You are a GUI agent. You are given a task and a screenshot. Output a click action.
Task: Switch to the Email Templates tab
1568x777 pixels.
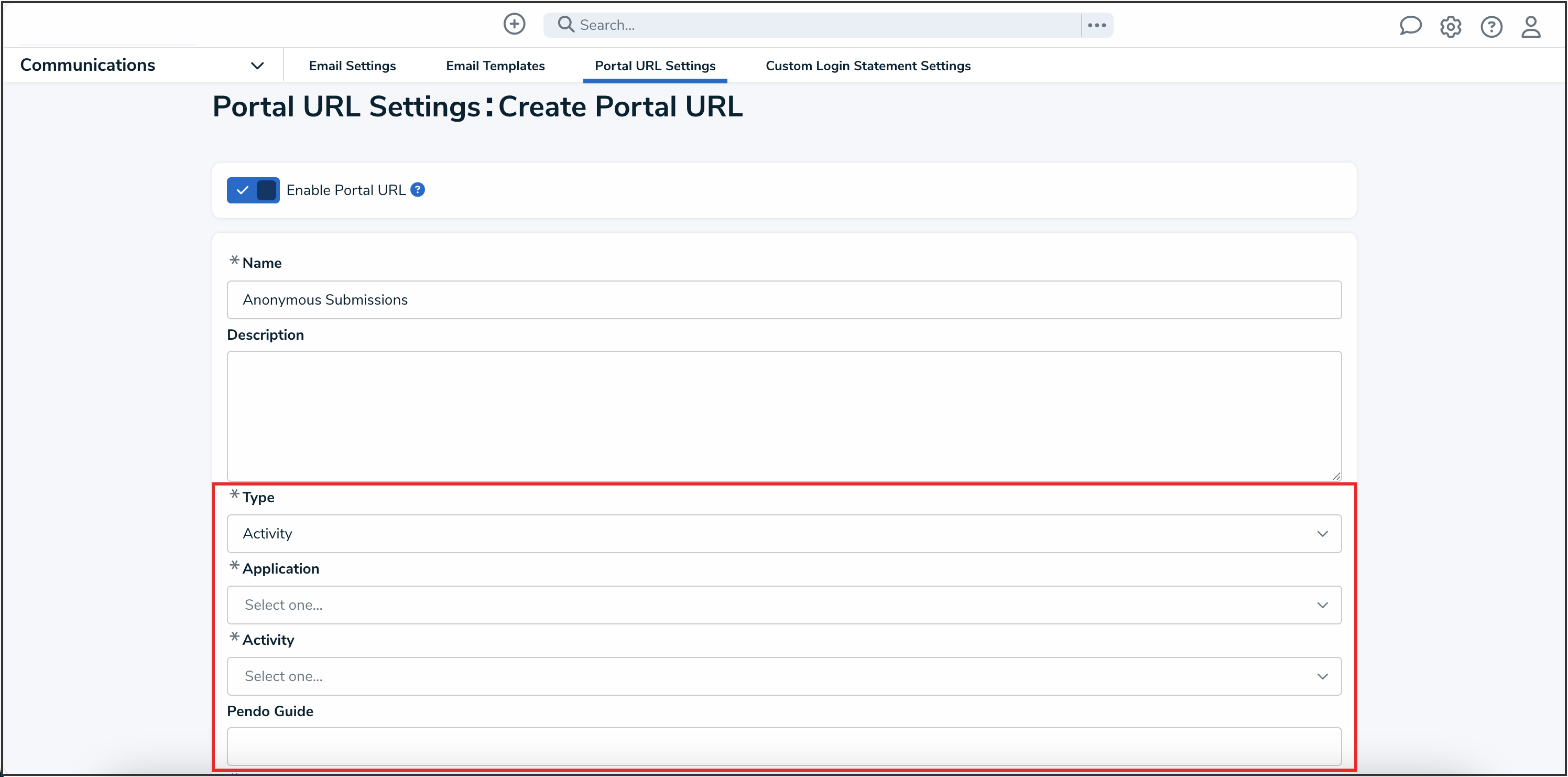[x=495, y=65]
